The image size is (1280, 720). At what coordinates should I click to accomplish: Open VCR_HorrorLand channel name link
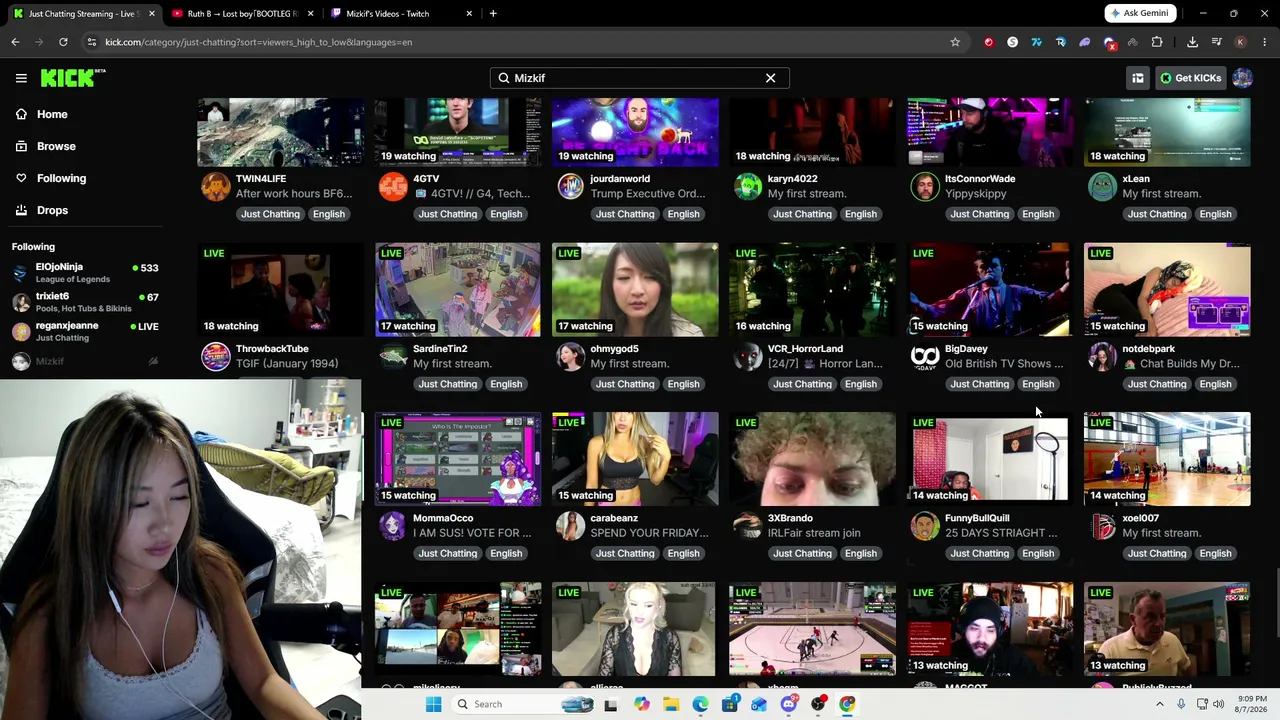(805, 349)
